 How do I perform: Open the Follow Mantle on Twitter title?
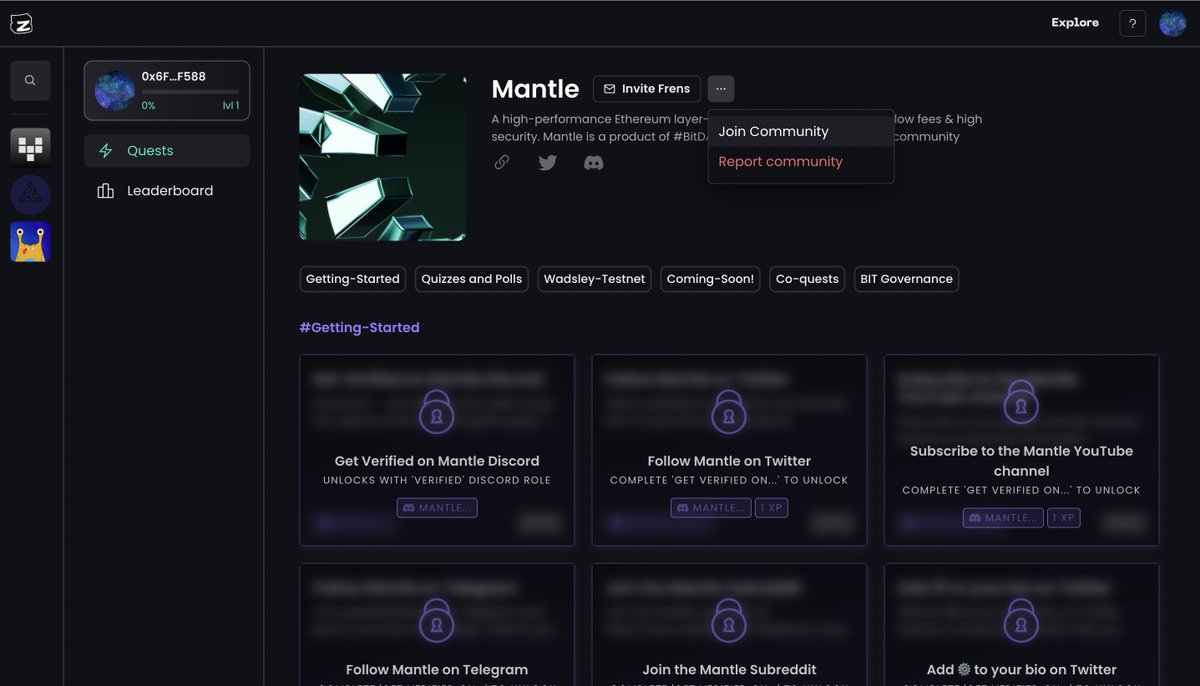pos(729,461)
